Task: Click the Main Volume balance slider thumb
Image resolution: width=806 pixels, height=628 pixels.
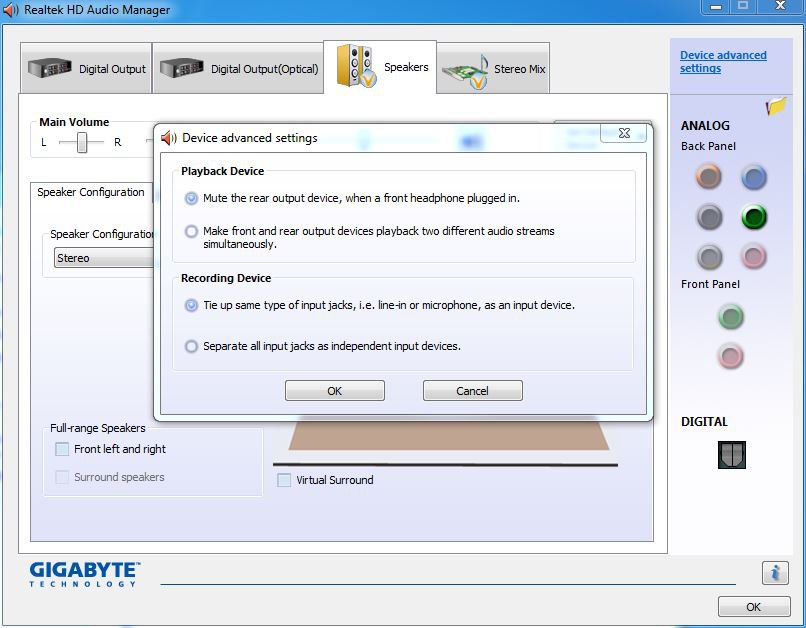Action: click(82, 142)
